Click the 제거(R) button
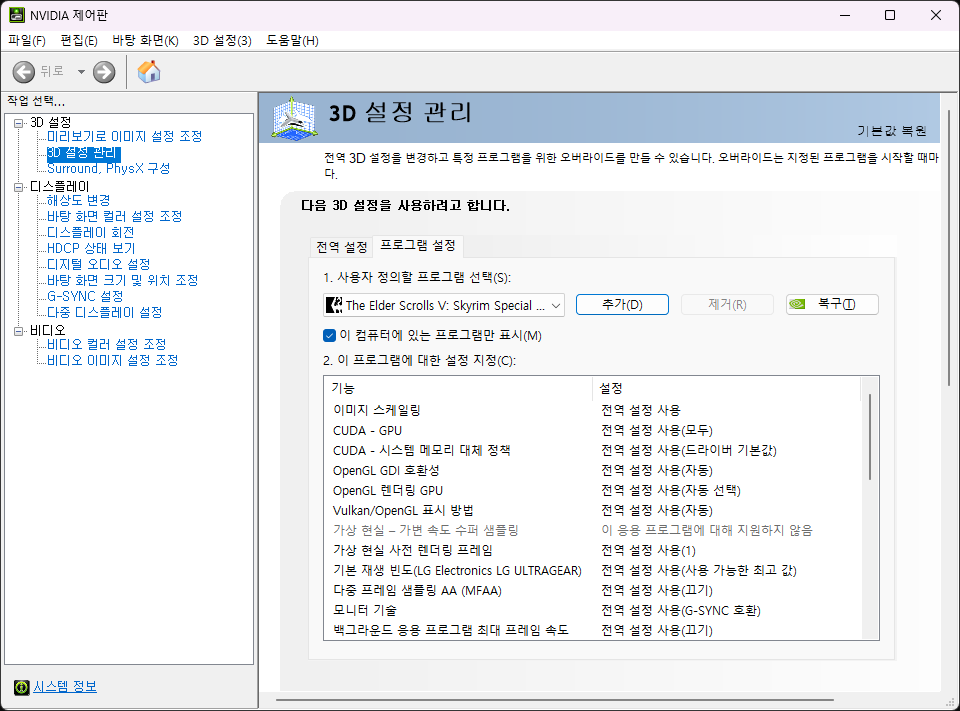Screen dimensions: 960x711 coord(727,304)
